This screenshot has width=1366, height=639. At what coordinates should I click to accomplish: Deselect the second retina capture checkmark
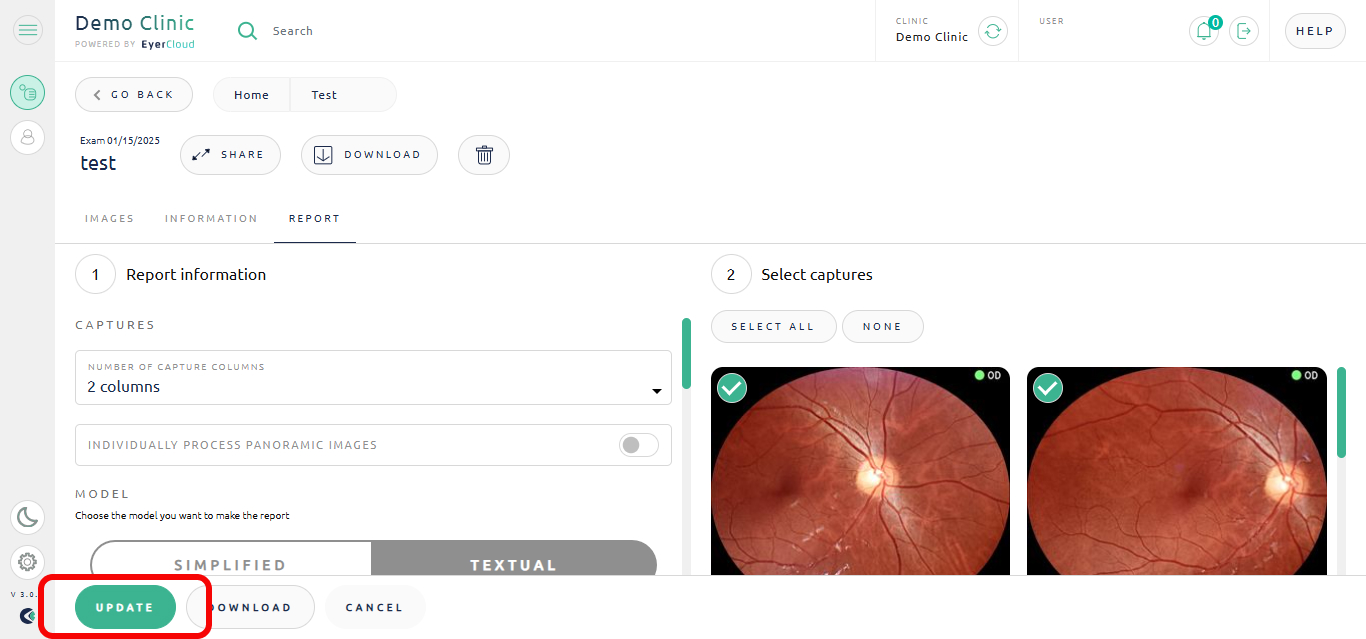1048,388
